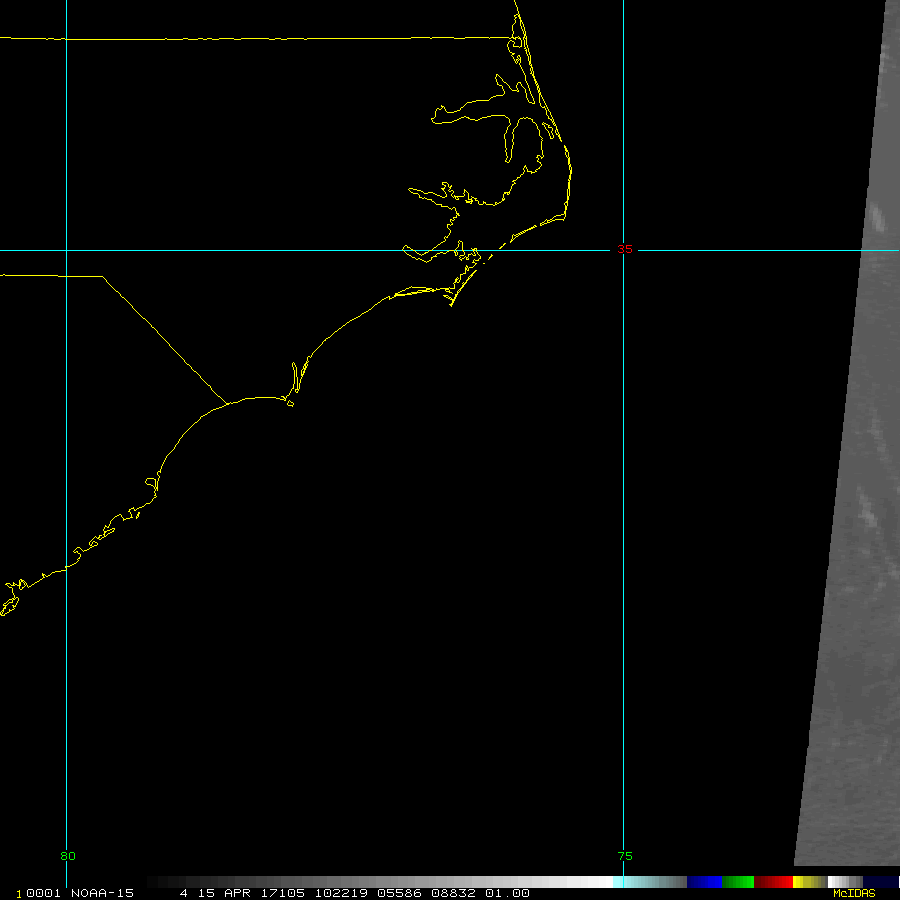Image resolution: width=900 pixels, height=900 pixels.
Task: Select the blue segment of color bar
Action: [704, 882]
